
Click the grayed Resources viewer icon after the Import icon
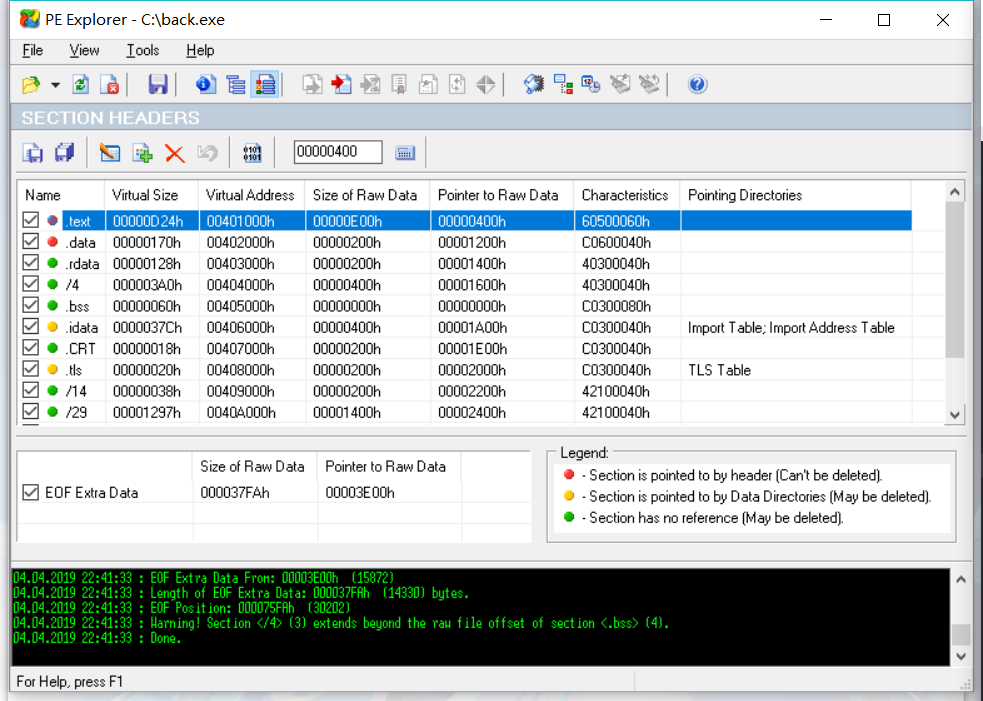(x=370, y=85)
